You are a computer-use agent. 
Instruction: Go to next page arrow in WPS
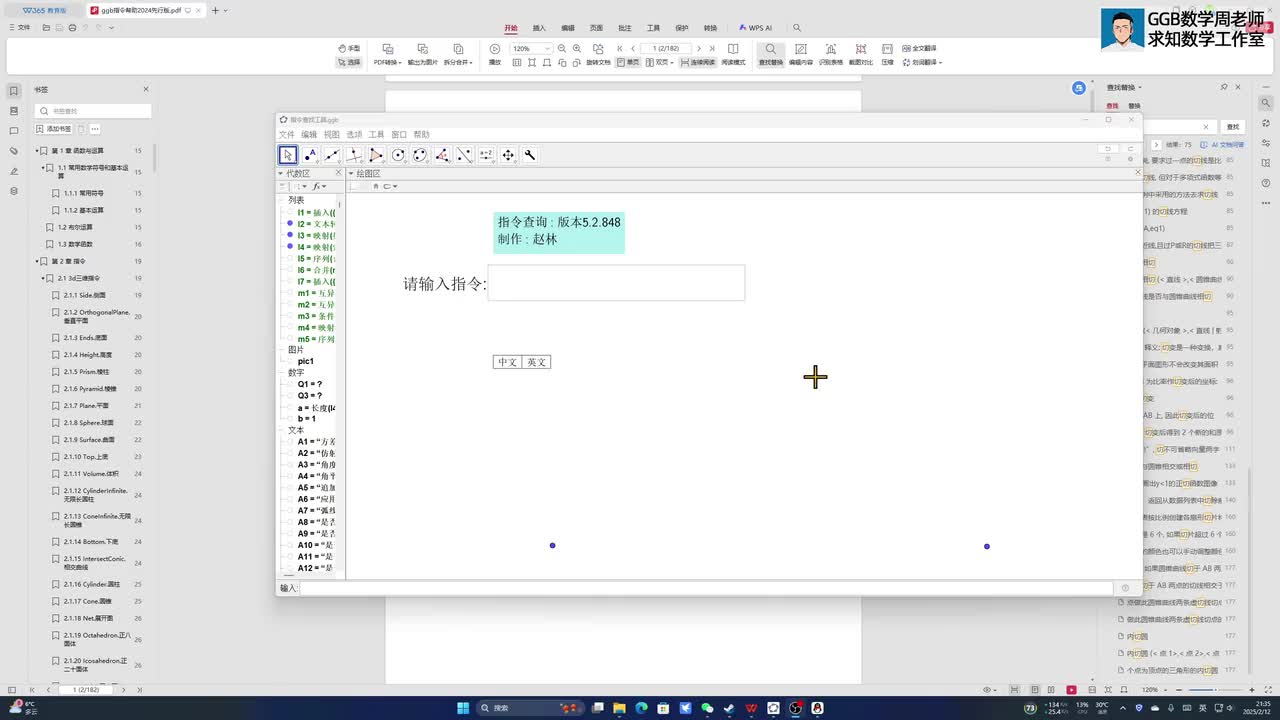click(699, 48)
